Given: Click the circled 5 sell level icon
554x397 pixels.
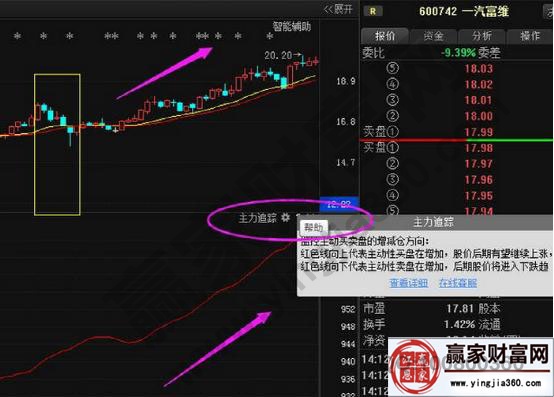Looking at the screenshot, I should click(x=393, y=68).
